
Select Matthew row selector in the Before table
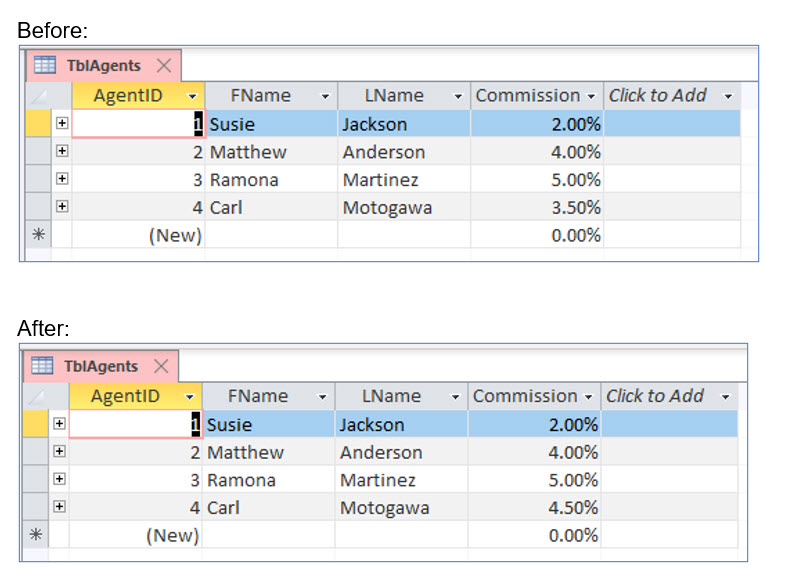click(38, 151)
